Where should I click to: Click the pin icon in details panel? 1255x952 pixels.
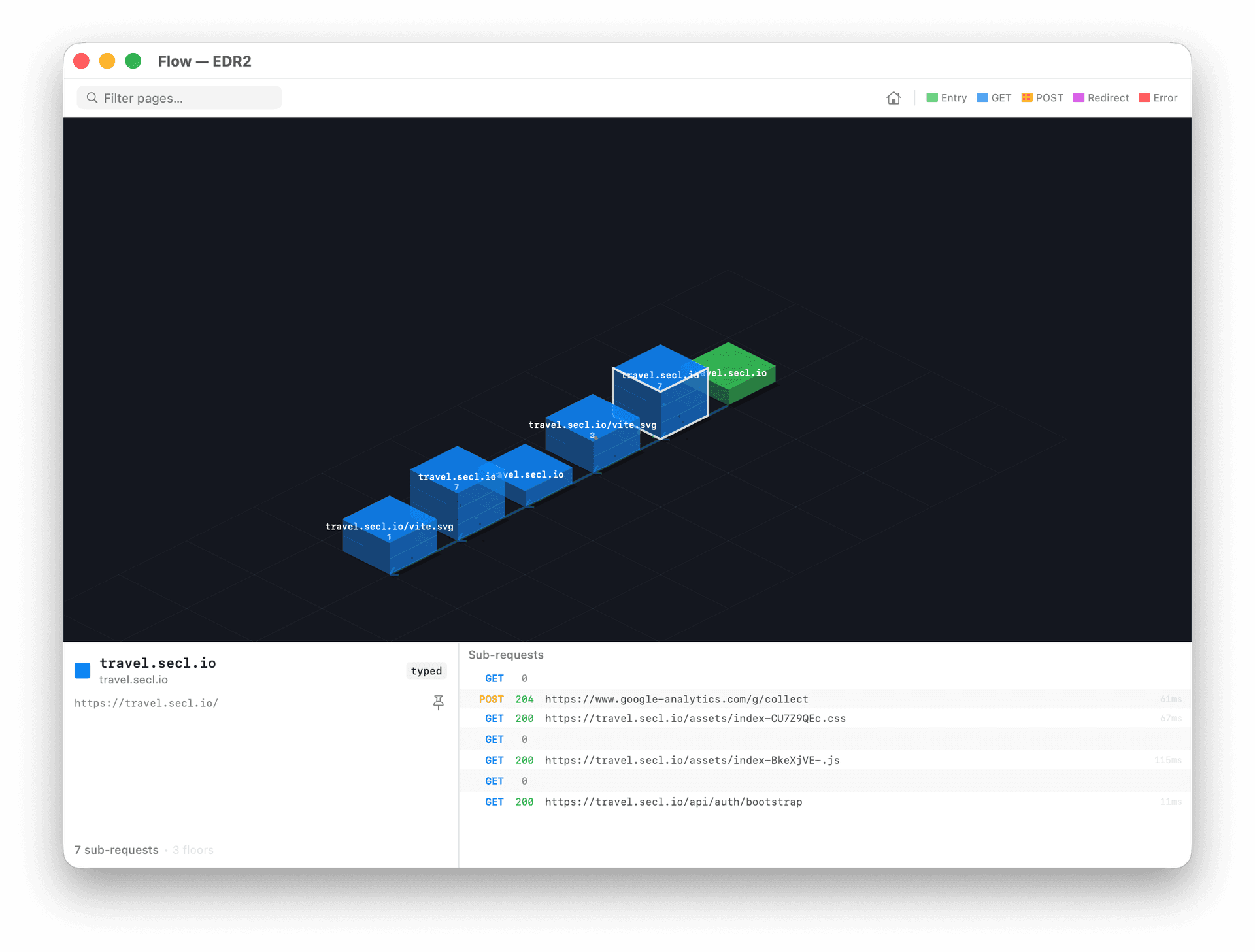tap(438, 702)
